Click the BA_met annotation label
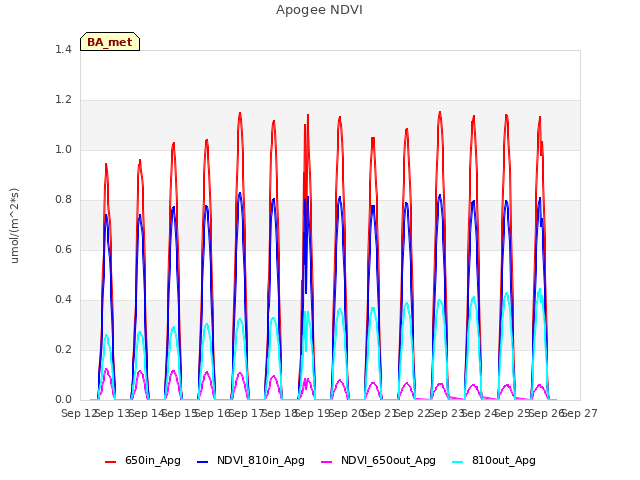The height and width of the screenshot is (480, 640). pos(110,42)
